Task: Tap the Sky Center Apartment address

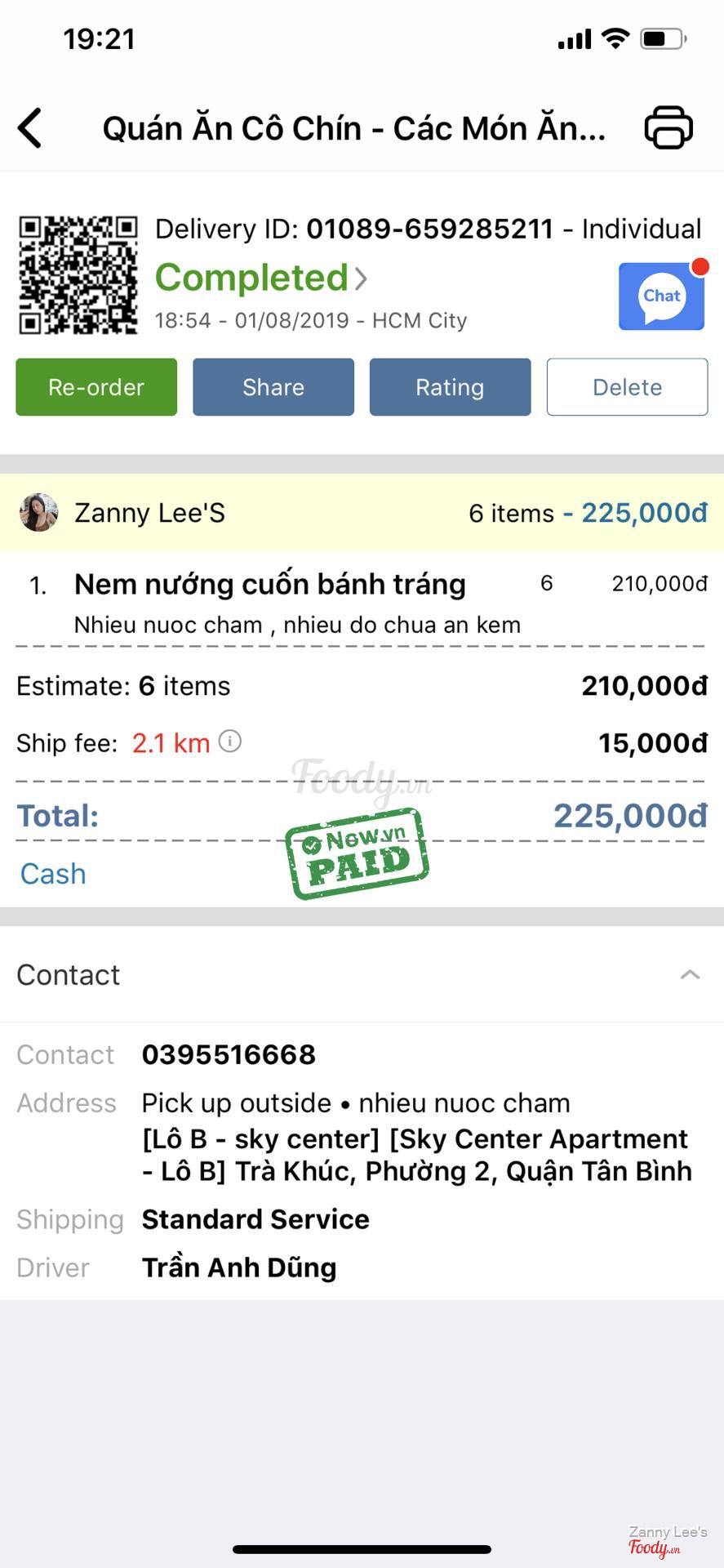Action: [416, 1155]
